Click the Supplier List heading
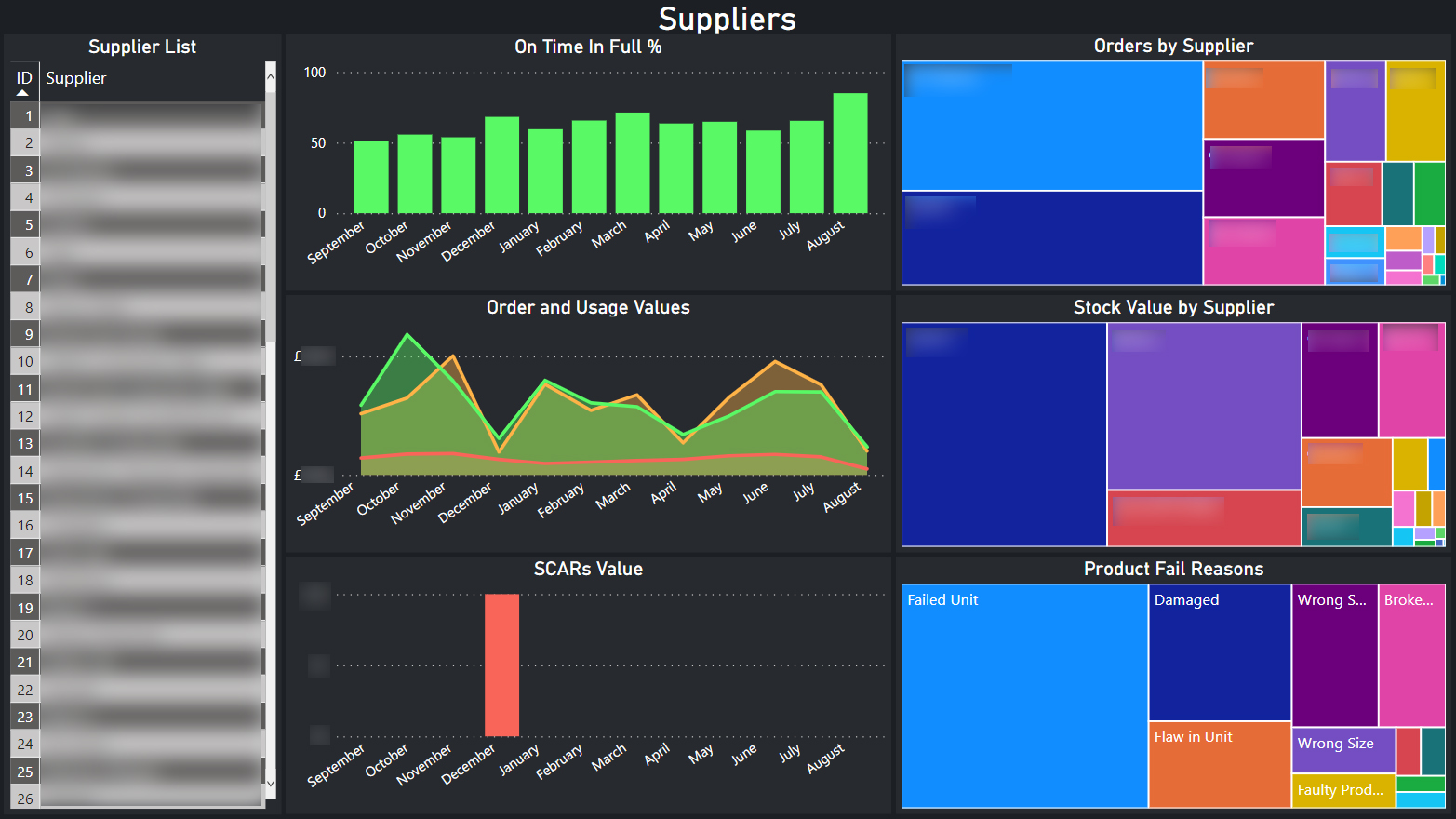1456x819 pixels. [x=142, y=47]
